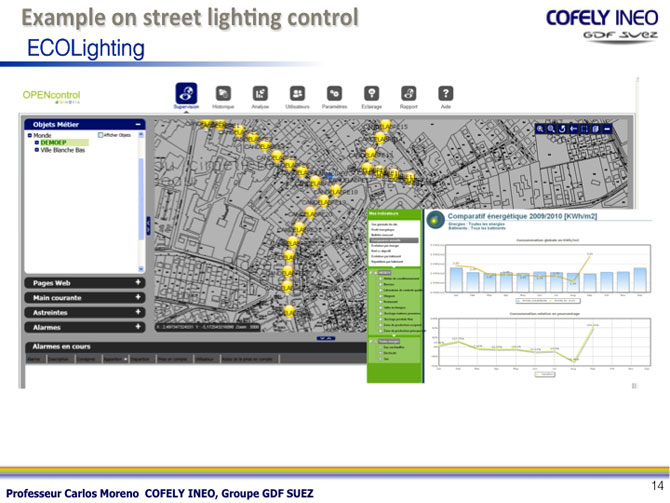670x503 pixels.
Task: Select the Restaurant radio button
Action: [380, 302]
